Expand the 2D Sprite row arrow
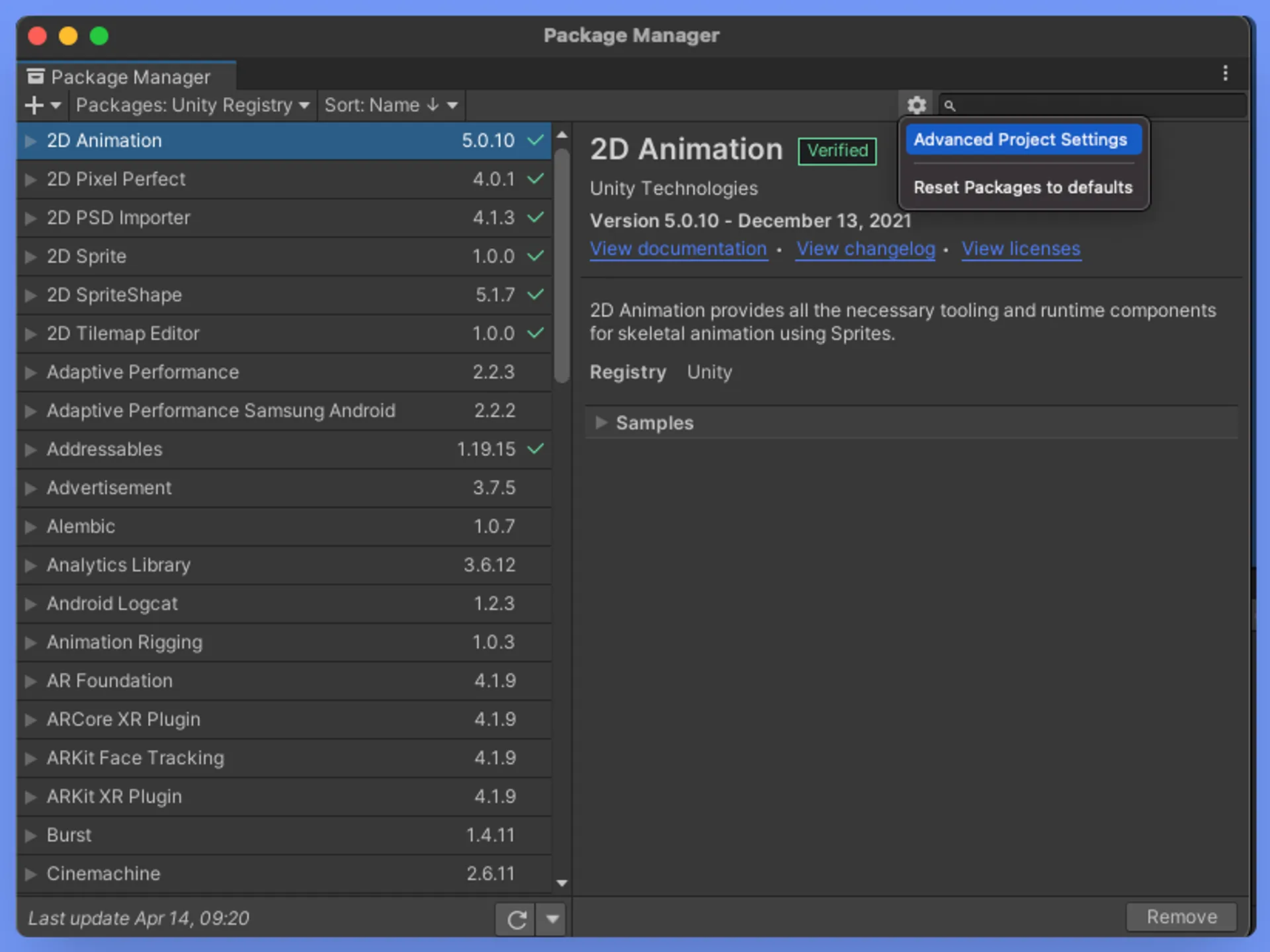1270x952 pixels. pyautogui.click(x=30, y=257)
